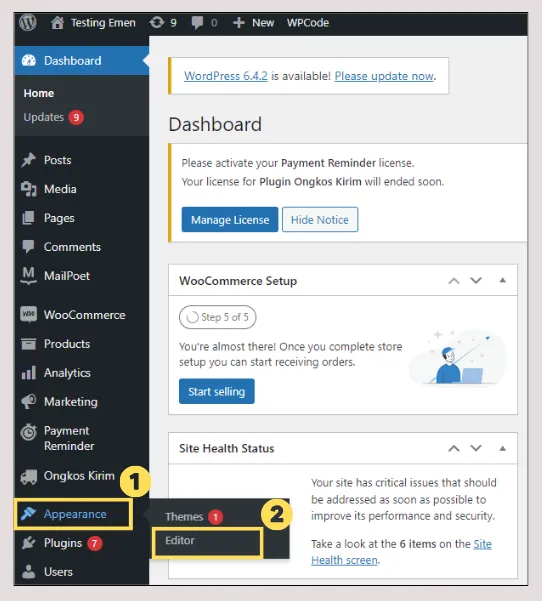Click the Please update now link

(x=384, y=76)
